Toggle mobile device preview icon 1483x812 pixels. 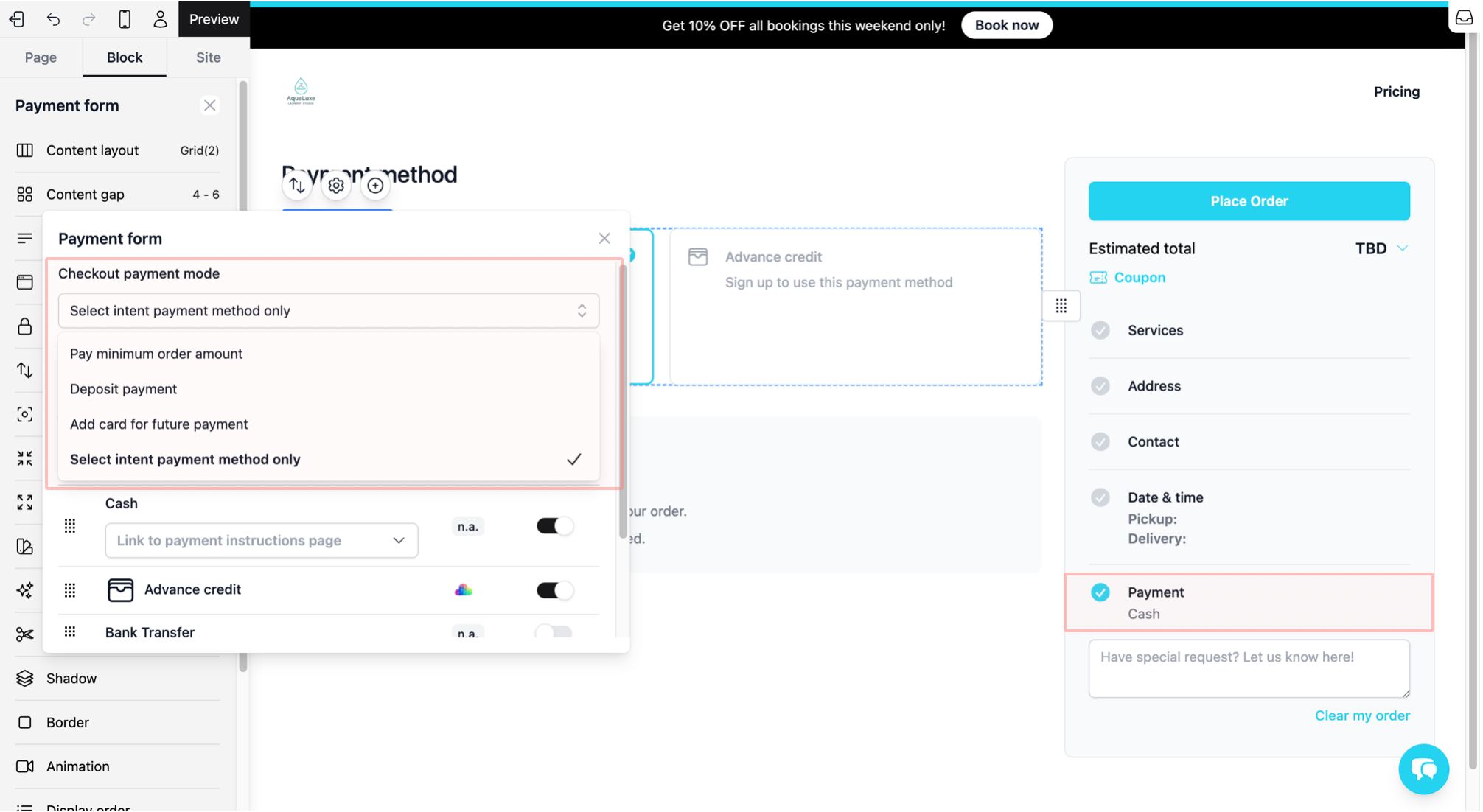(x=125, y=19)
